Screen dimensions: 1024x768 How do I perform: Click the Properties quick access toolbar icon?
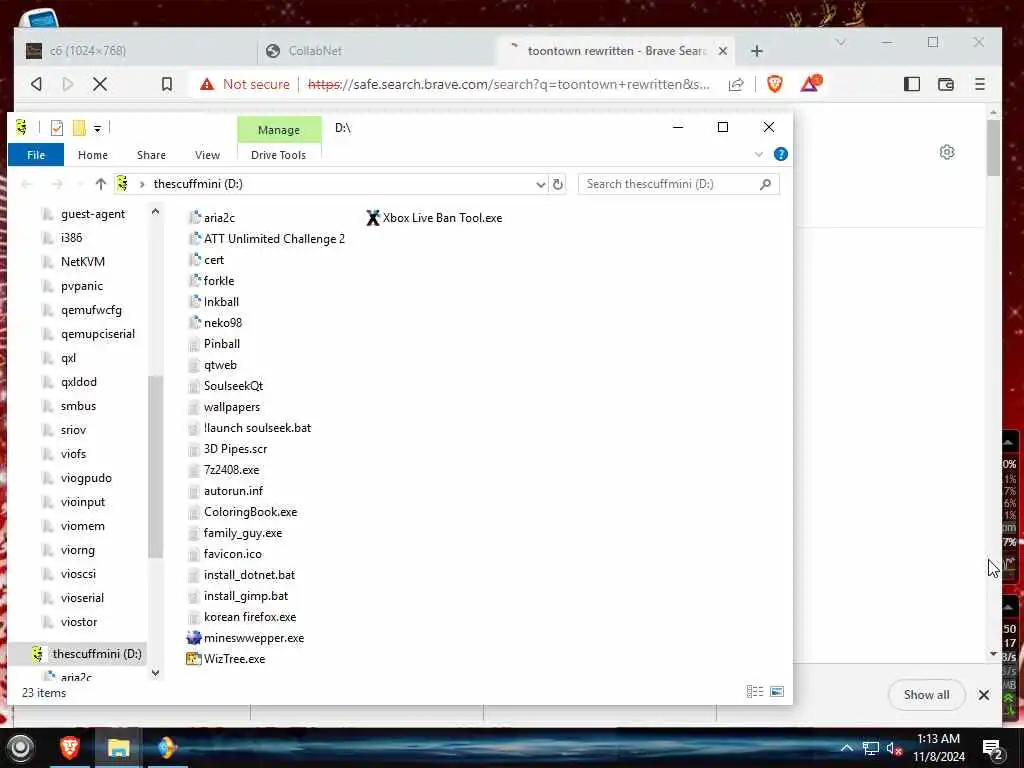(x=57, y=128)
